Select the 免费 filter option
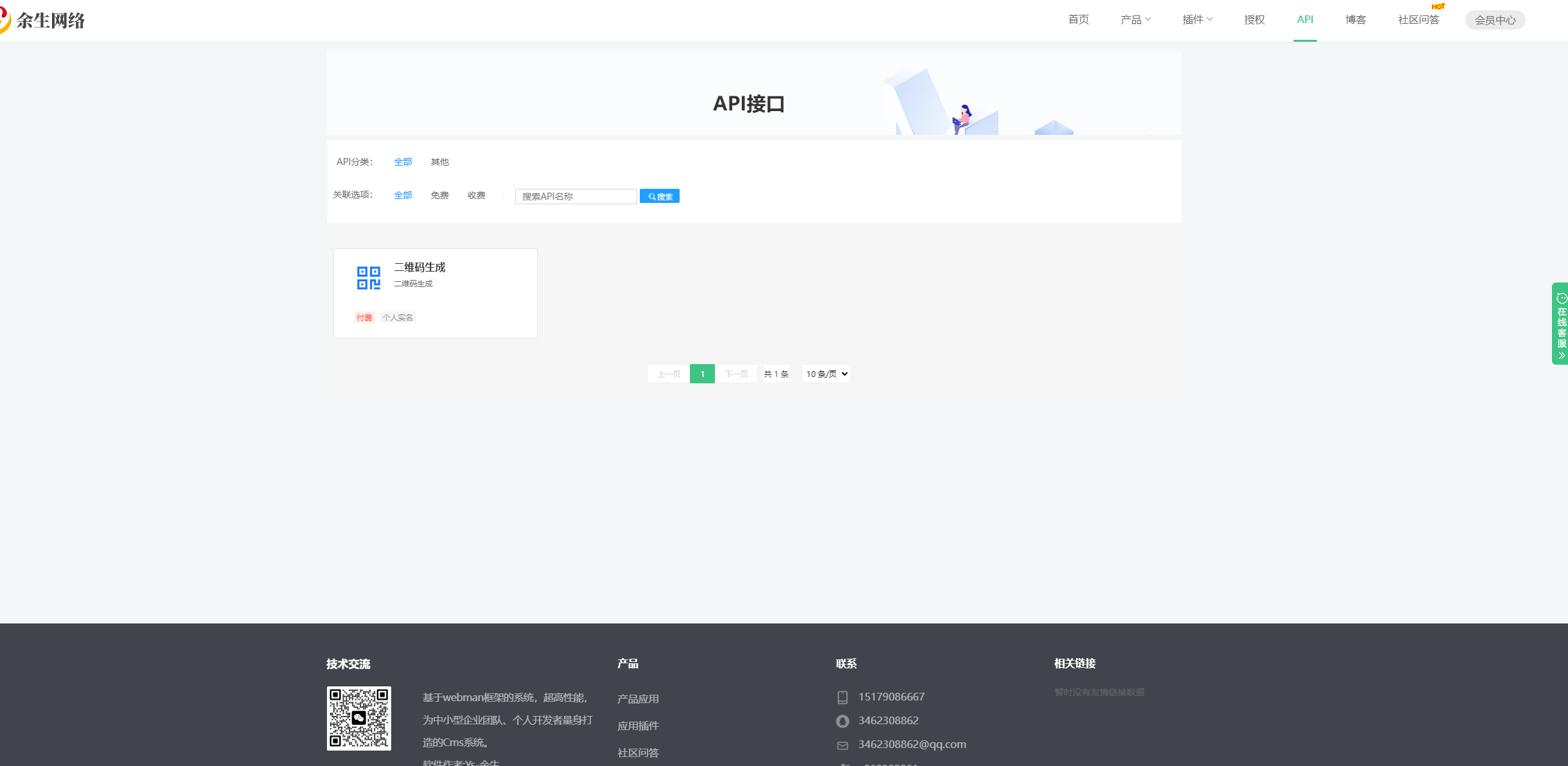This screenshot has width=1568, height=766. [439, 195]
